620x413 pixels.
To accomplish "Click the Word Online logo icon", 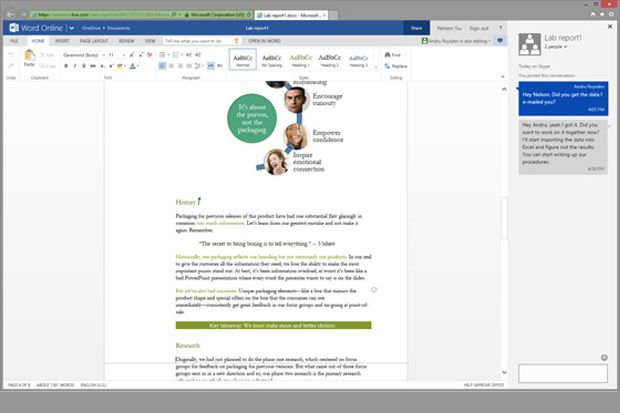I will point(14,28).
